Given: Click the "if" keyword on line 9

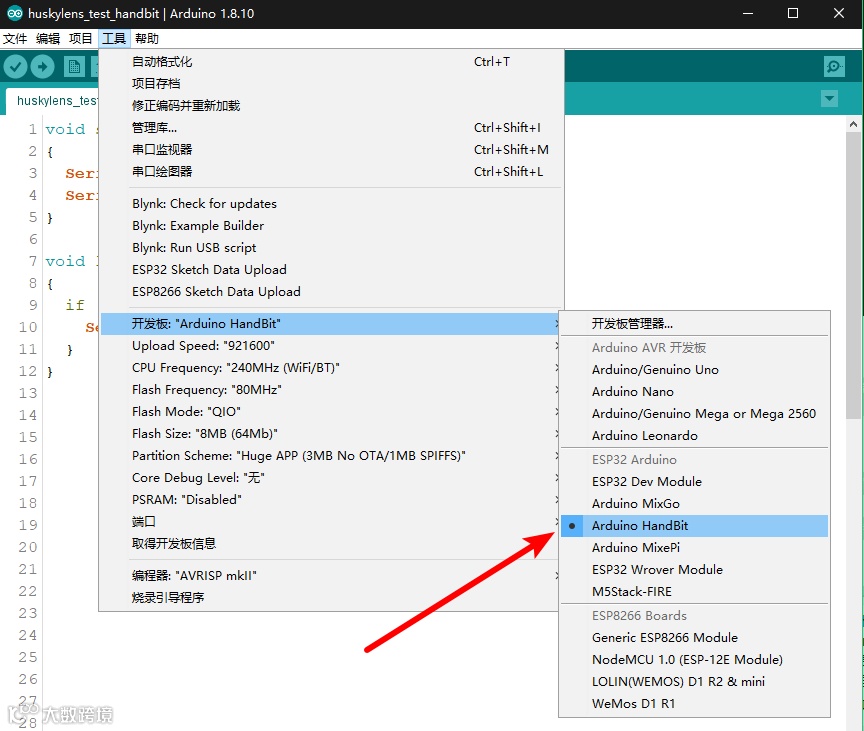Looking at the screenshot, I should pos(75,305).
